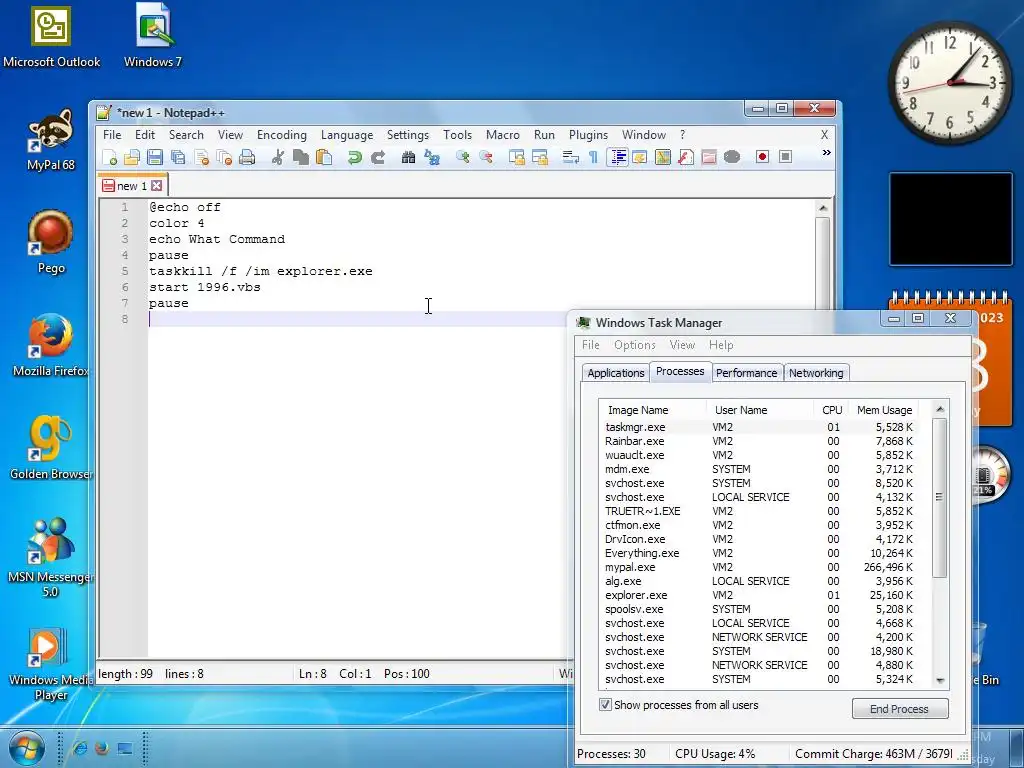Toggle the indent guide toolbar icon
This screenshot has width=1024, height=768.
[x=617, y=157]
